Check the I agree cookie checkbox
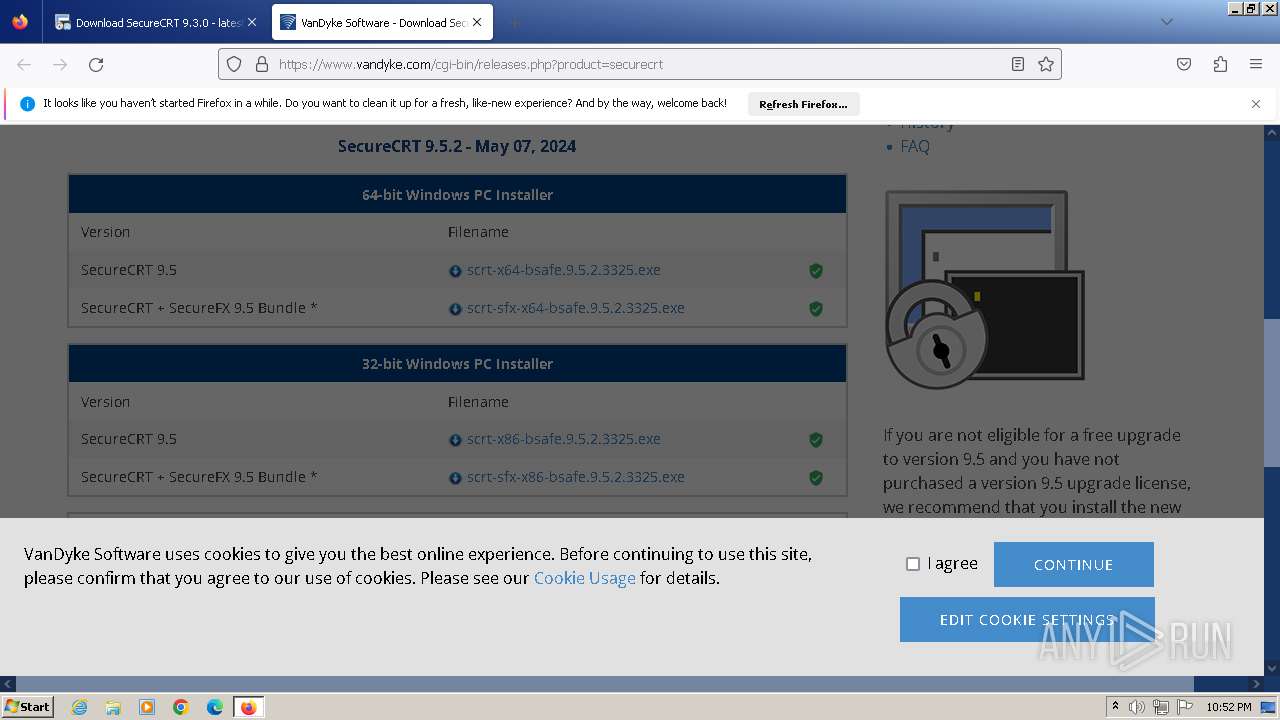 coord(913,564)
